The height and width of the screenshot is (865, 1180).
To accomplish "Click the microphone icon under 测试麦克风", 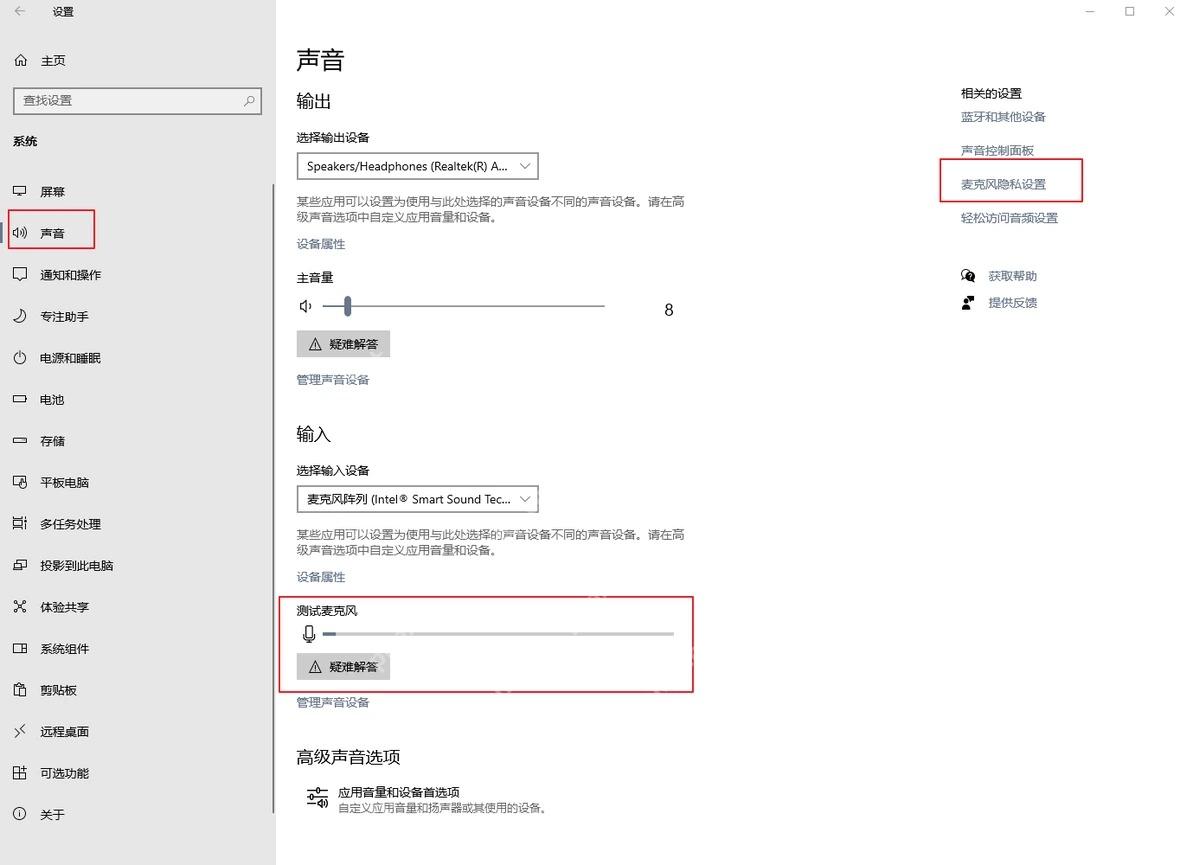I will point(309,634).
